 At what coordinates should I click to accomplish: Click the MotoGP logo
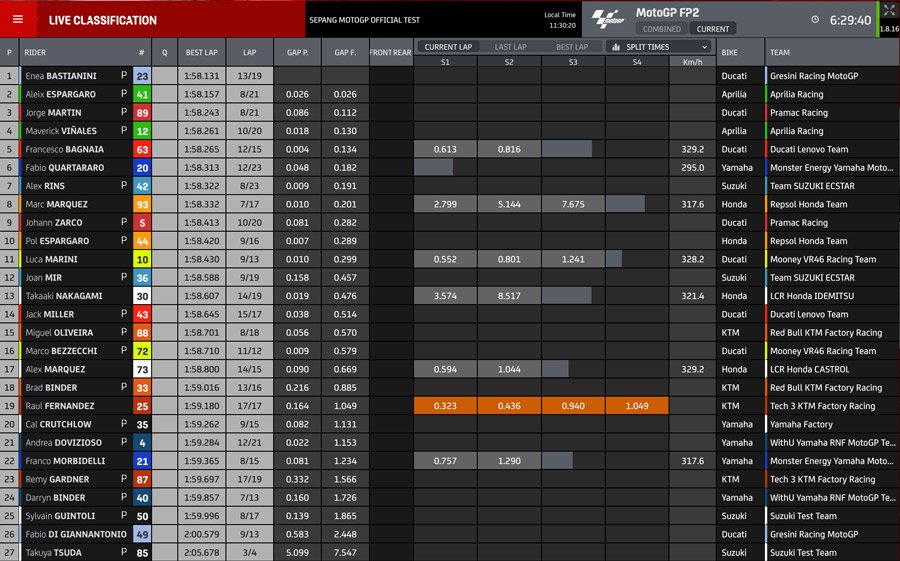click(607, 18)
